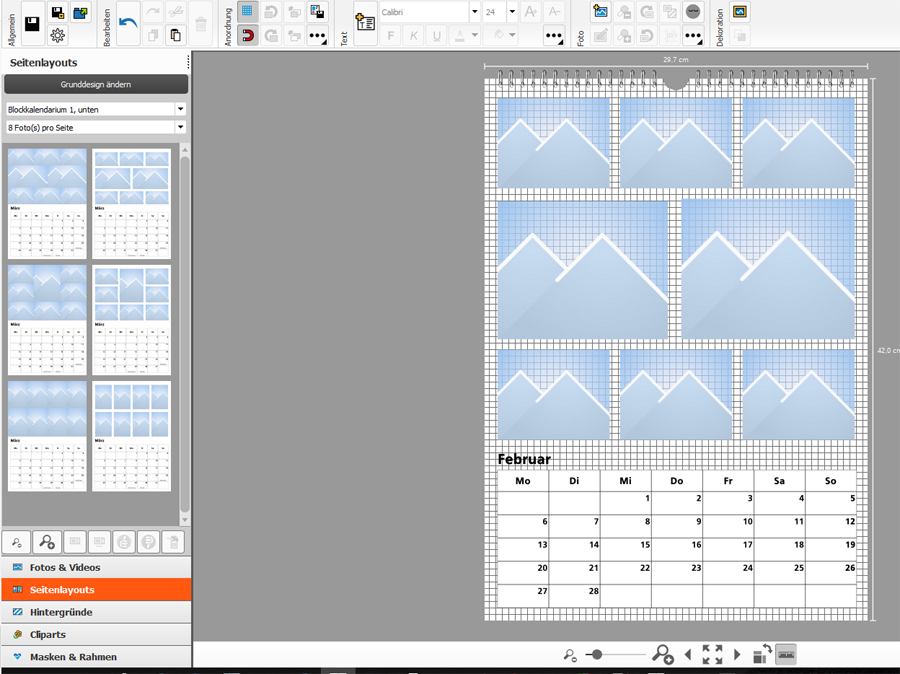Fit the page to the screen
This screenshot has height=674, width=900.
coord(712,654)
